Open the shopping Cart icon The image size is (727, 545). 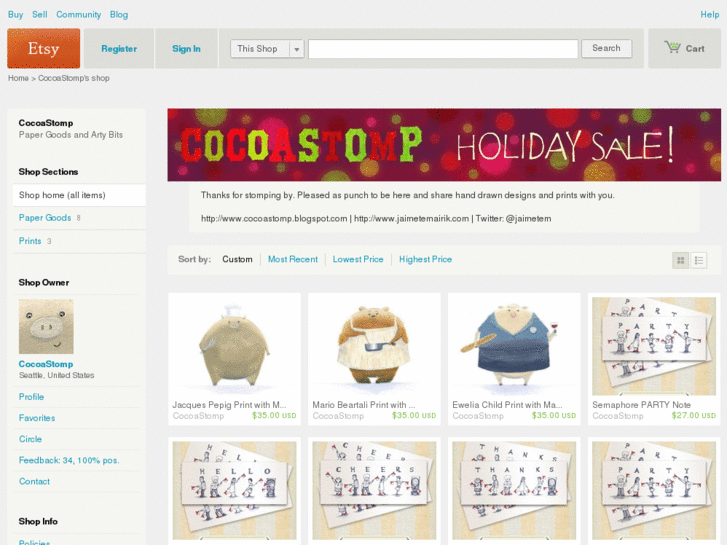coord(672,47)
